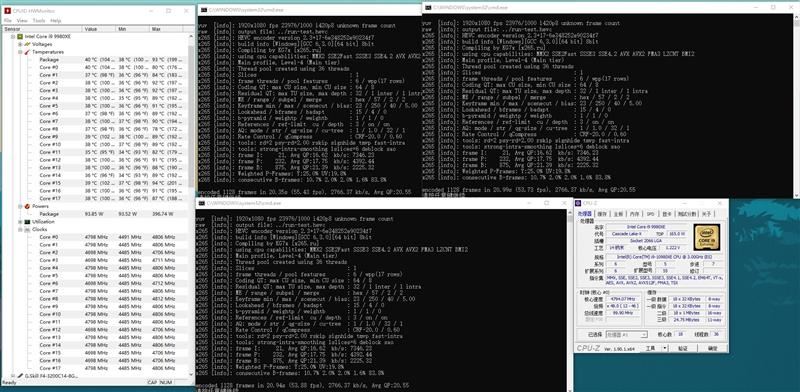Open the Tools menu in HWMonitor
Screen dimensions: 800x392
tap(39, 20)
